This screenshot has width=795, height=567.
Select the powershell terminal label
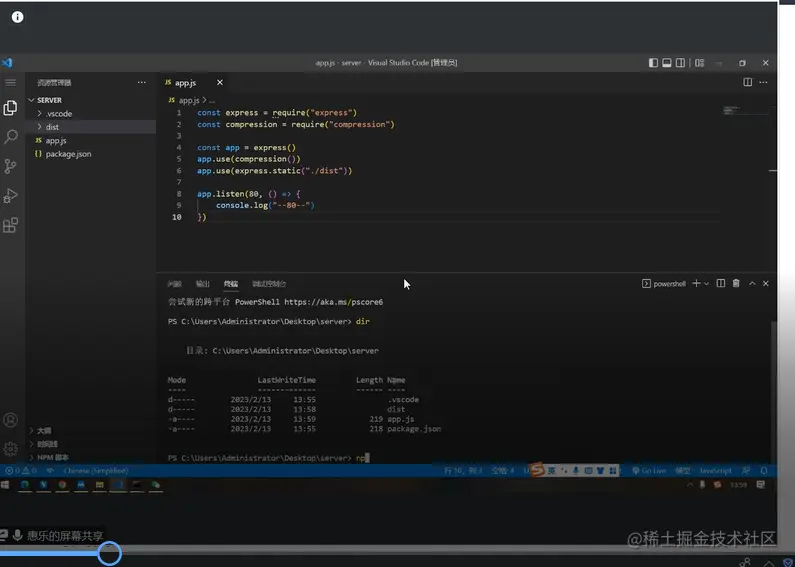coord(664,284)
